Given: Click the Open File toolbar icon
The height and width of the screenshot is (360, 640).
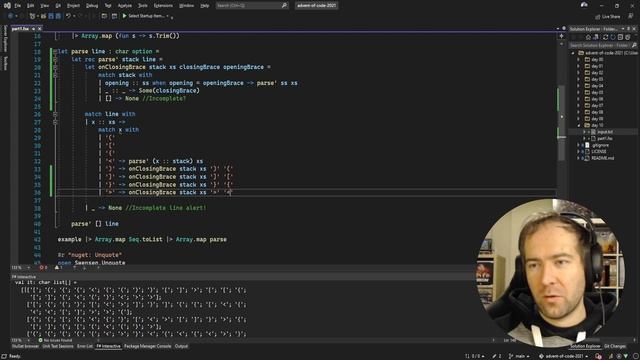Looking at the screenshot, I should 43,16.
